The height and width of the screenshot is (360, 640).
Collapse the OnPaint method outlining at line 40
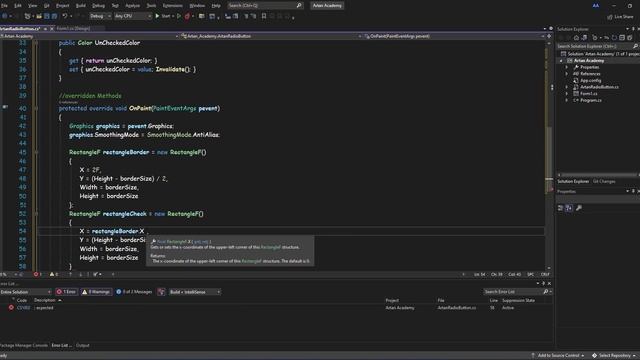36,109
